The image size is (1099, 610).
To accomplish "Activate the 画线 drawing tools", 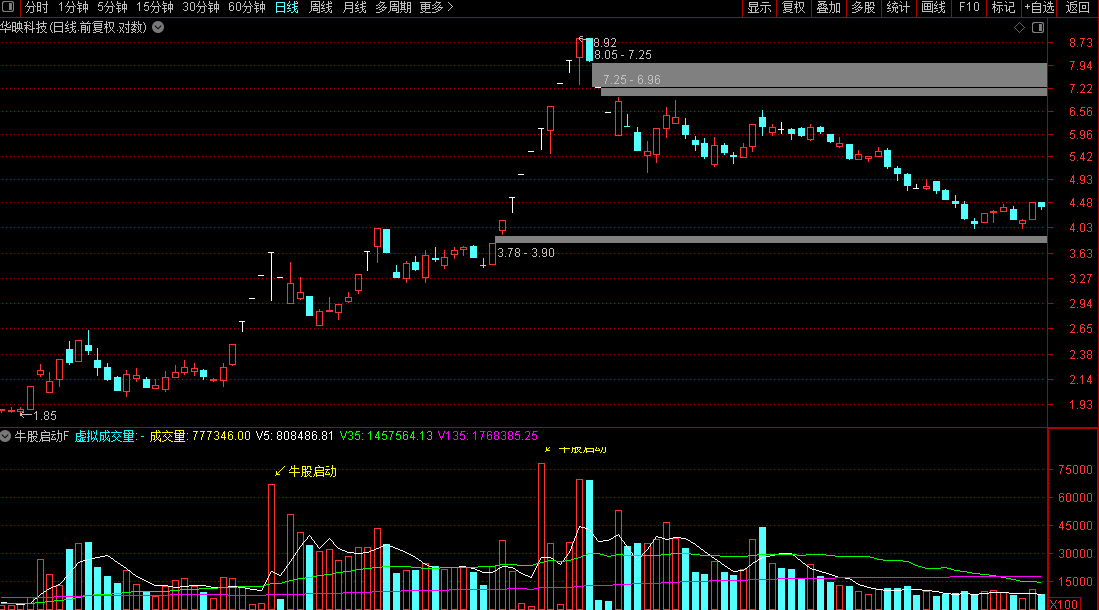I will (933, 8).
